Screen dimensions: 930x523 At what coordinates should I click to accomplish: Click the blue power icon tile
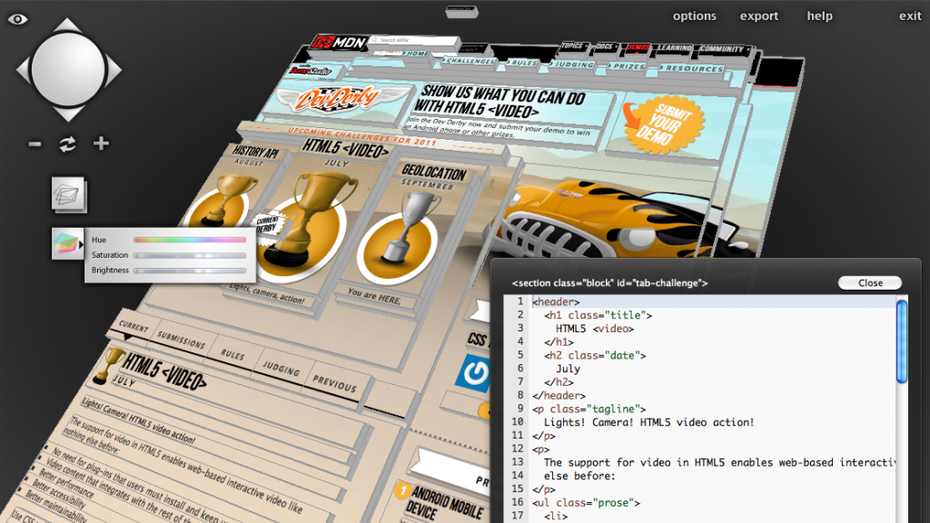pyautogui.click(x=473, y=374)
